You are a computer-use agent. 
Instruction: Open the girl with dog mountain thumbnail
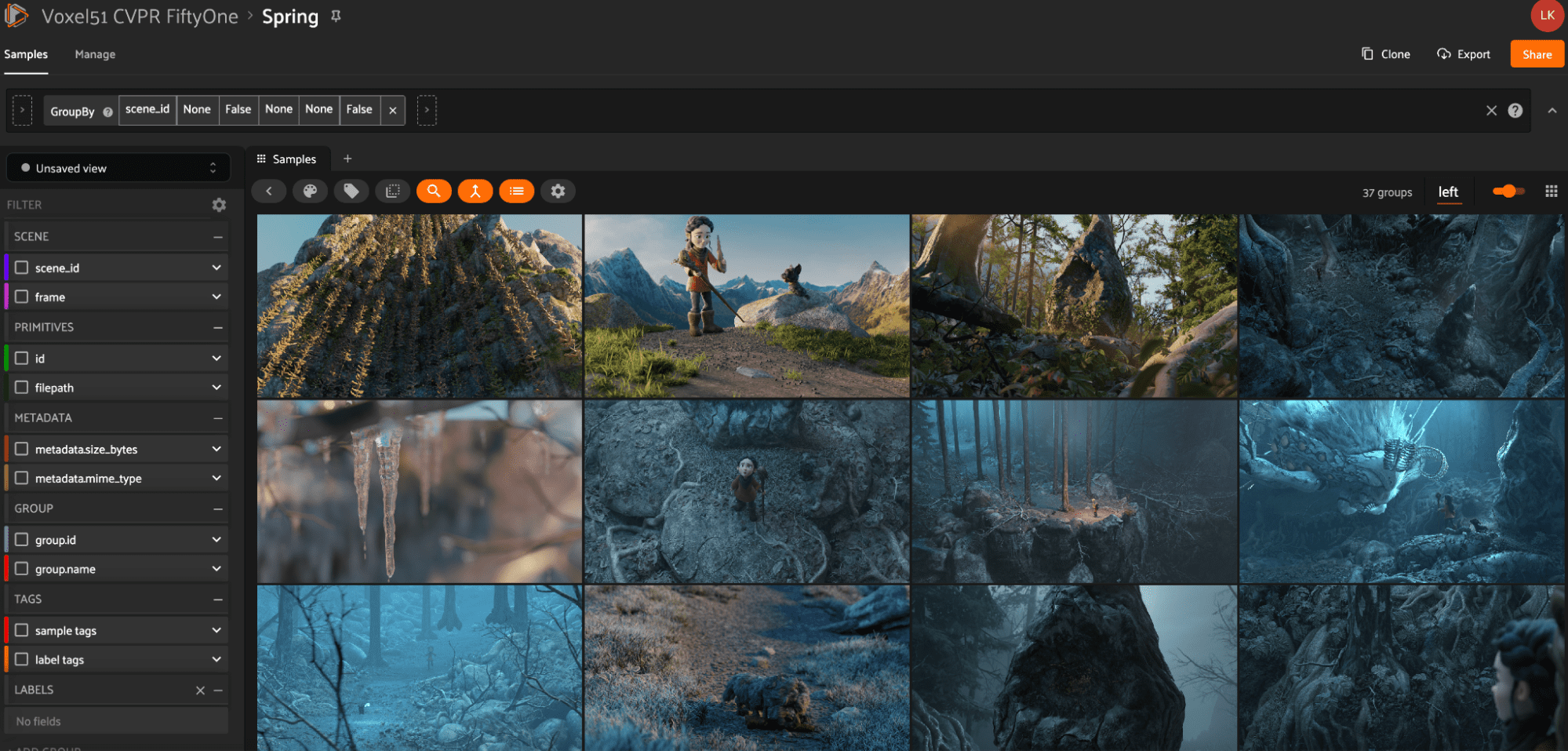(747, 306)
